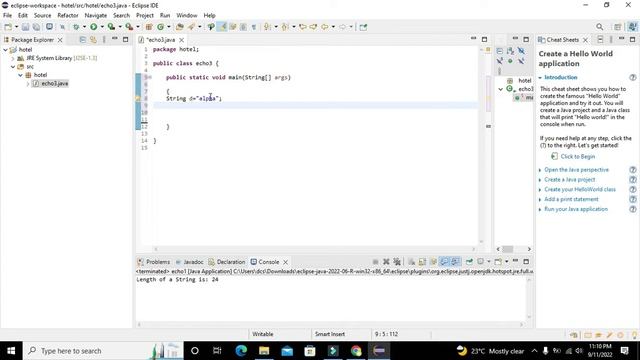Open Package Explorer view menu (three dots)
Screen dimensions: 640x360
[x=104, y=40]
